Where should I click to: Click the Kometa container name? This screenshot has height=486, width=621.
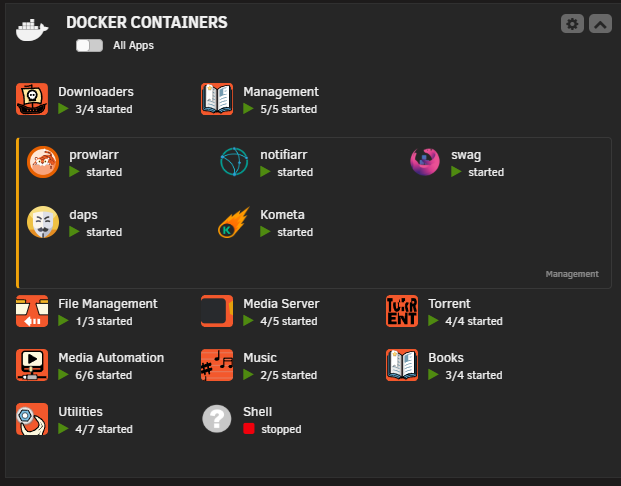282,215
